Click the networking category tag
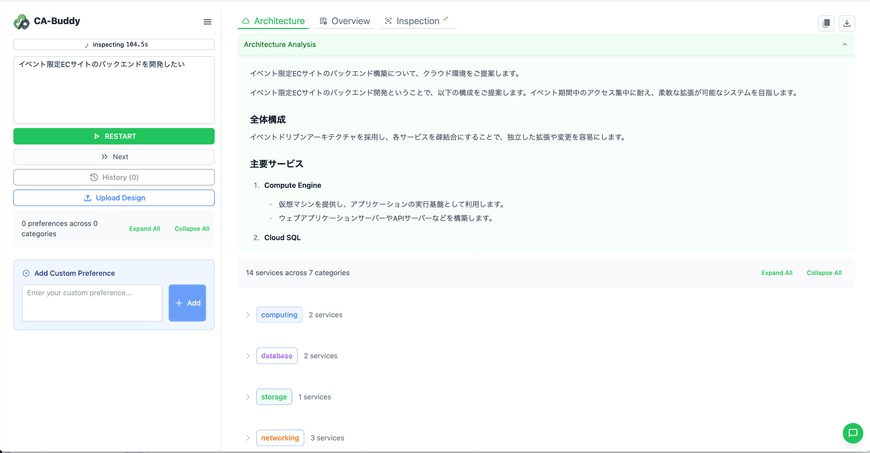This screenshot has width=870, height=453. 279,438
